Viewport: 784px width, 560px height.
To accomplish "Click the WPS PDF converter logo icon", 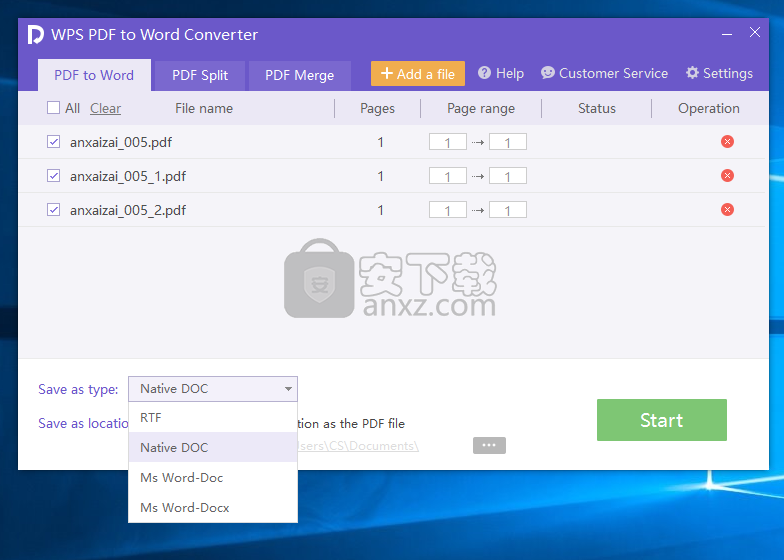I will pyautogui.click(x=36, y=34).
